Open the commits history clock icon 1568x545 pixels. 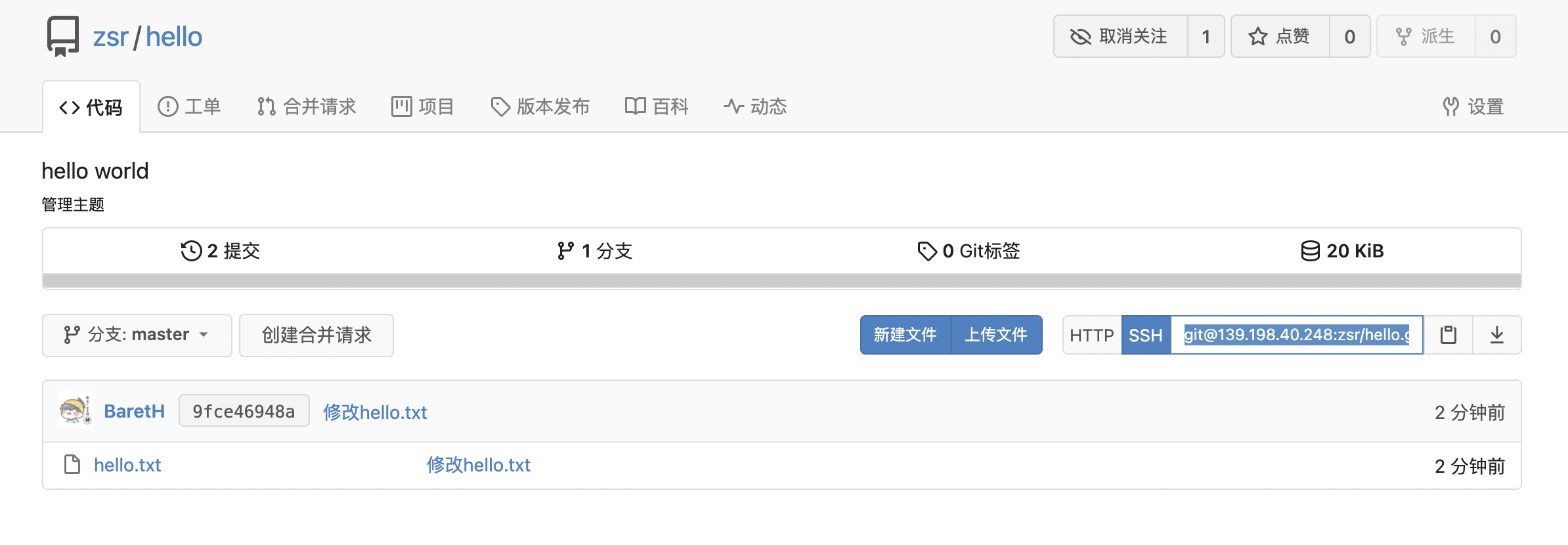[191, 251]
